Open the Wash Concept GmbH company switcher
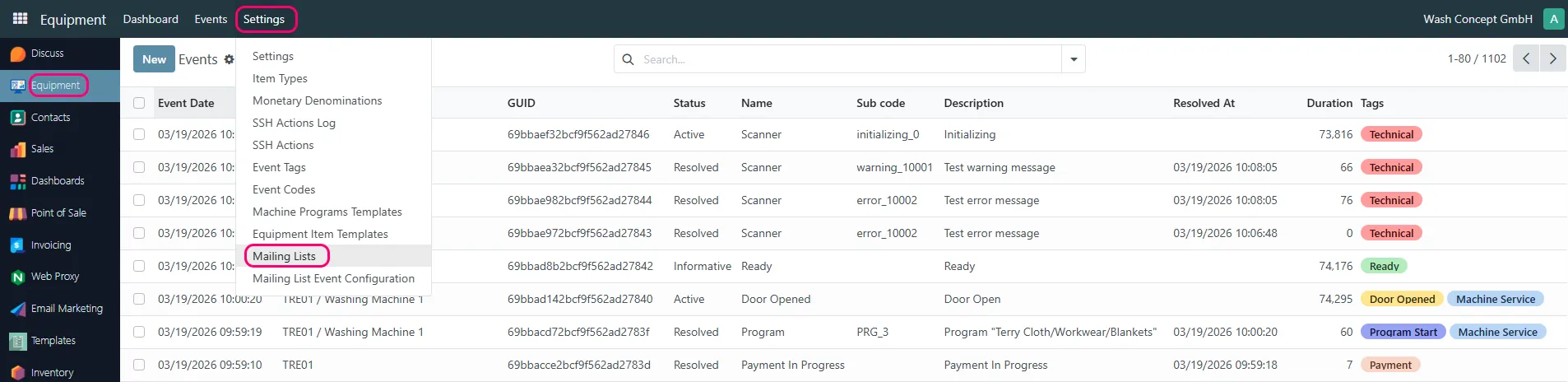Viewport: 1568px width, 382px height. 1478,19
